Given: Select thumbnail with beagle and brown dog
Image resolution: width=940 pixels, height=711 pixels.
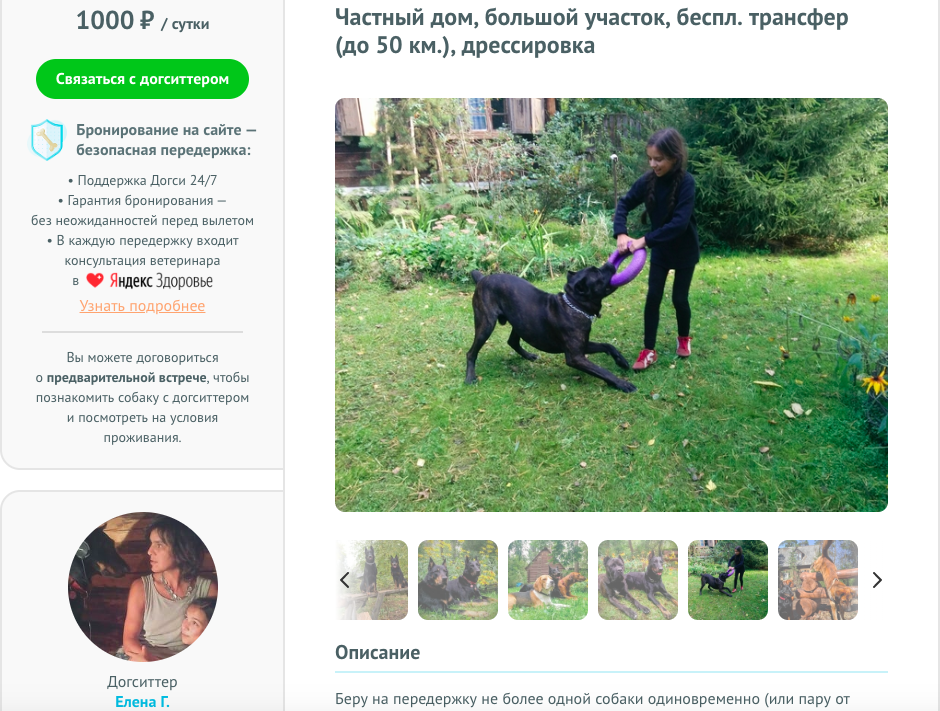Looking at the screenshot, I should click(x=547, y=580).
